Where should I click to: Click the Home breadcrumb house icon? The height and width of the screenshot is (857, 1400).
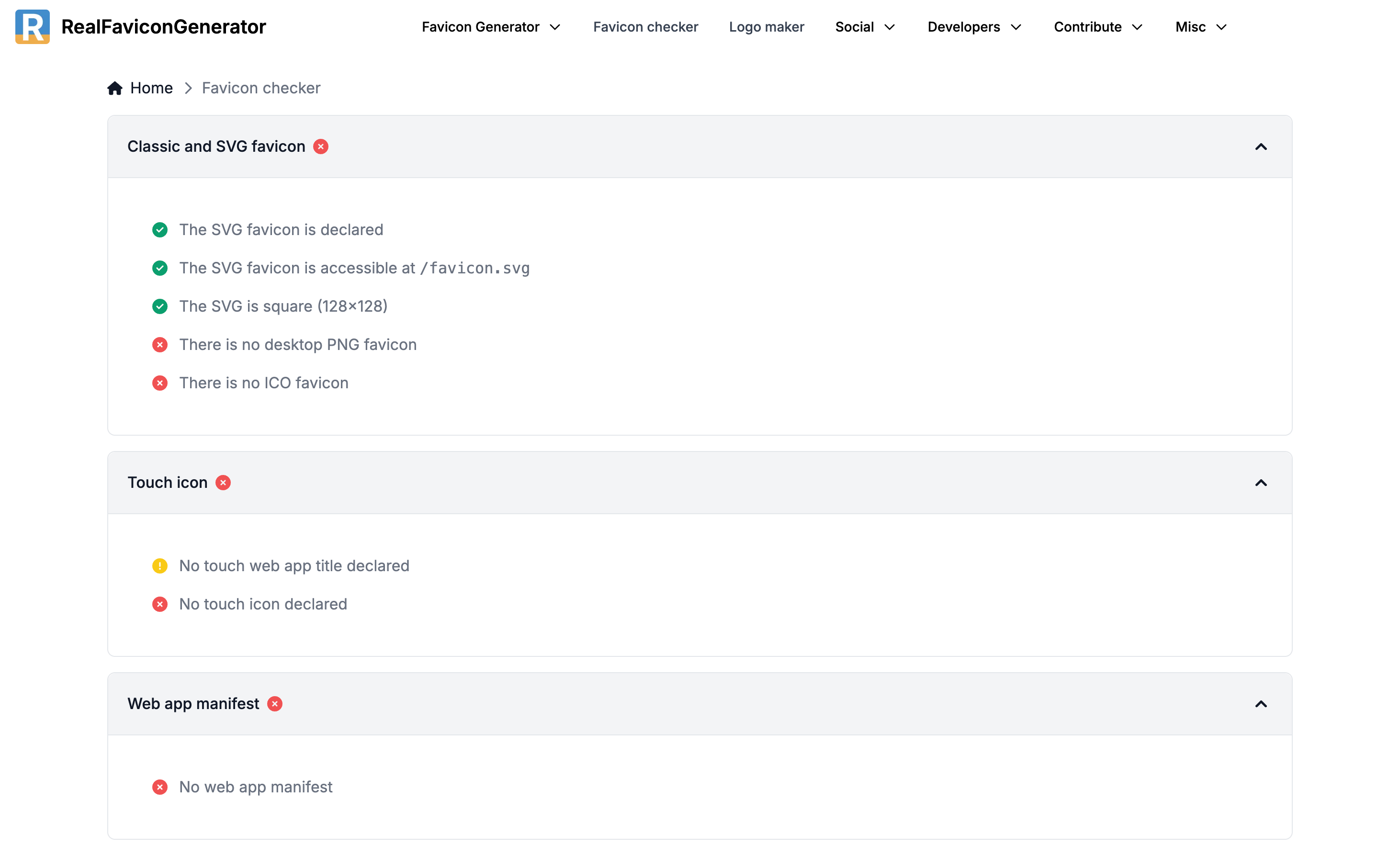pos(115,88)
